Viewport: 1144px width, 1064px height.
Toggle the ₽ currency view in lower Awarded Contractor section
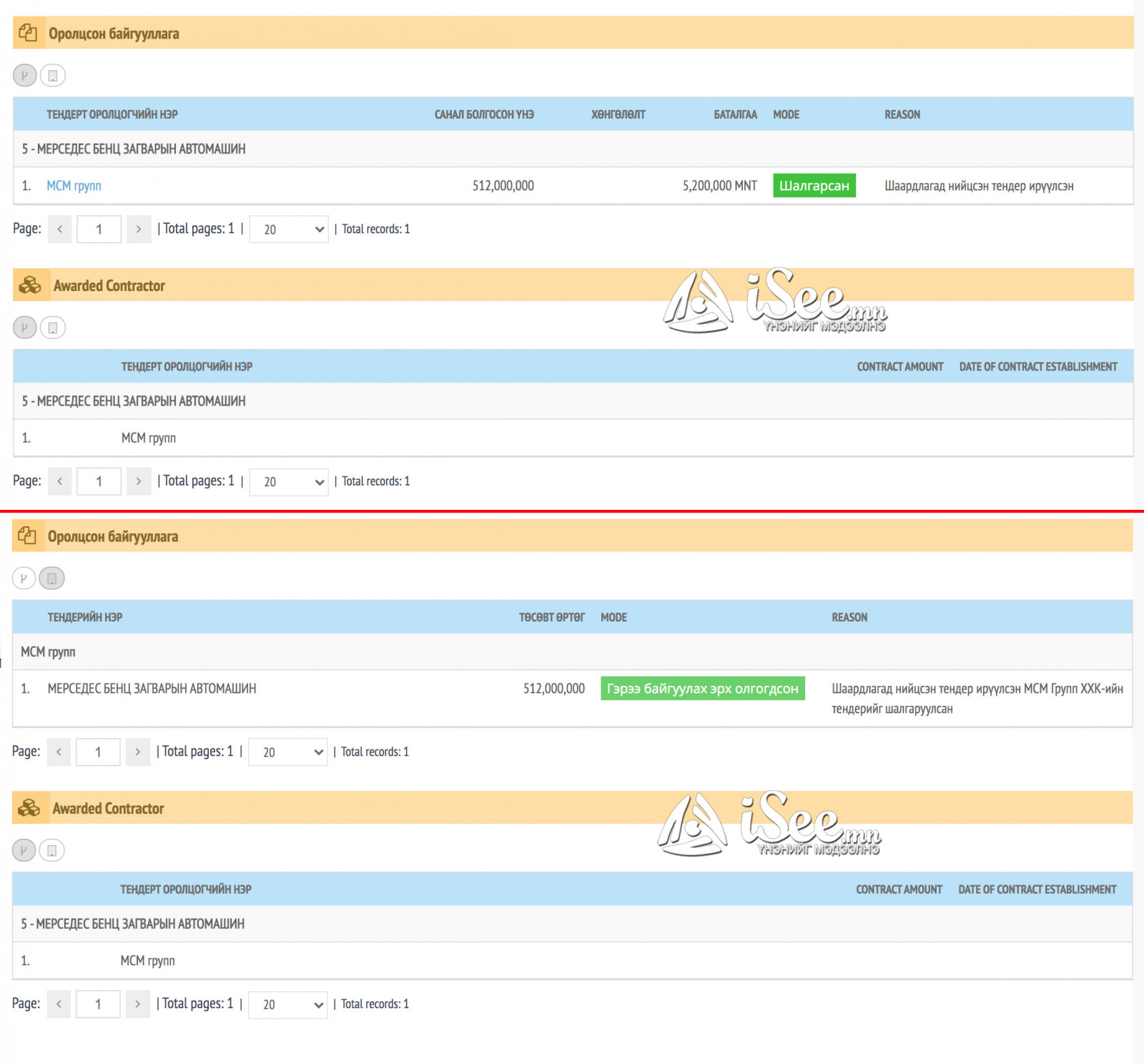pyautogui.click(x=24, y=850)
